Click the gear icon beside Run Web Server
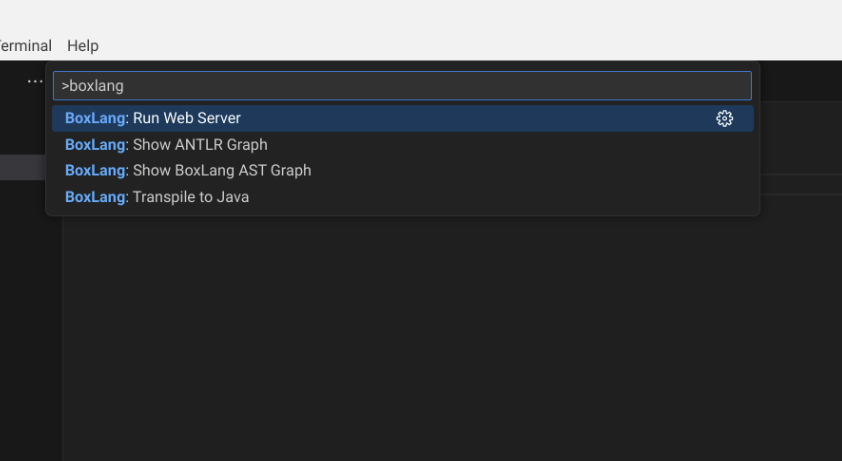This screenshot has height=461, width=842. (724, 119)
